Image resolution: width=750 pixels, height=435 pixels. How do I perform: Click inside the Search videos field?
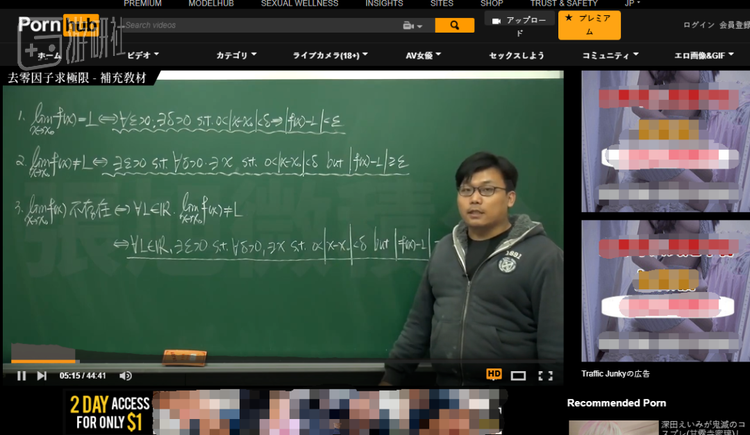[260, 25]
